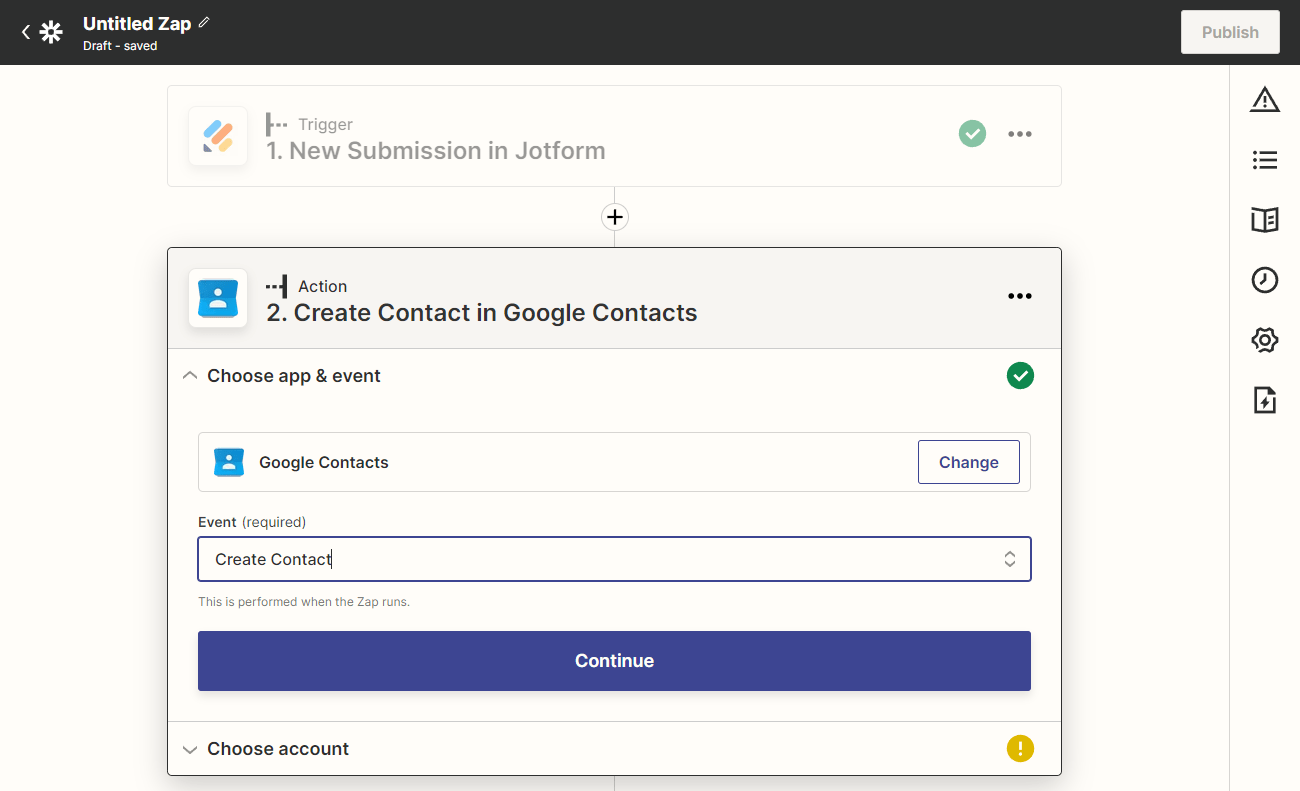The height and width of the screenshot is (791, 1300).
Task: Open action step three-dot menu
Action: point(1019,296)
